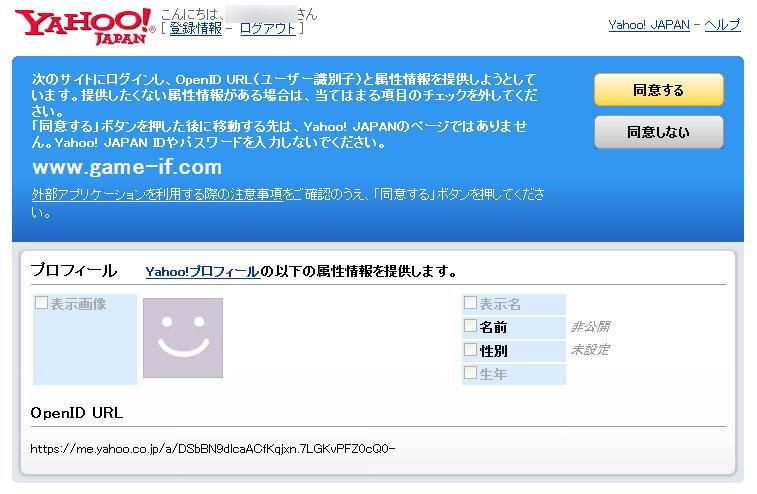Click the 同意する button
Viewport: 757px width, 494px height.
click(x=659, y=90)
